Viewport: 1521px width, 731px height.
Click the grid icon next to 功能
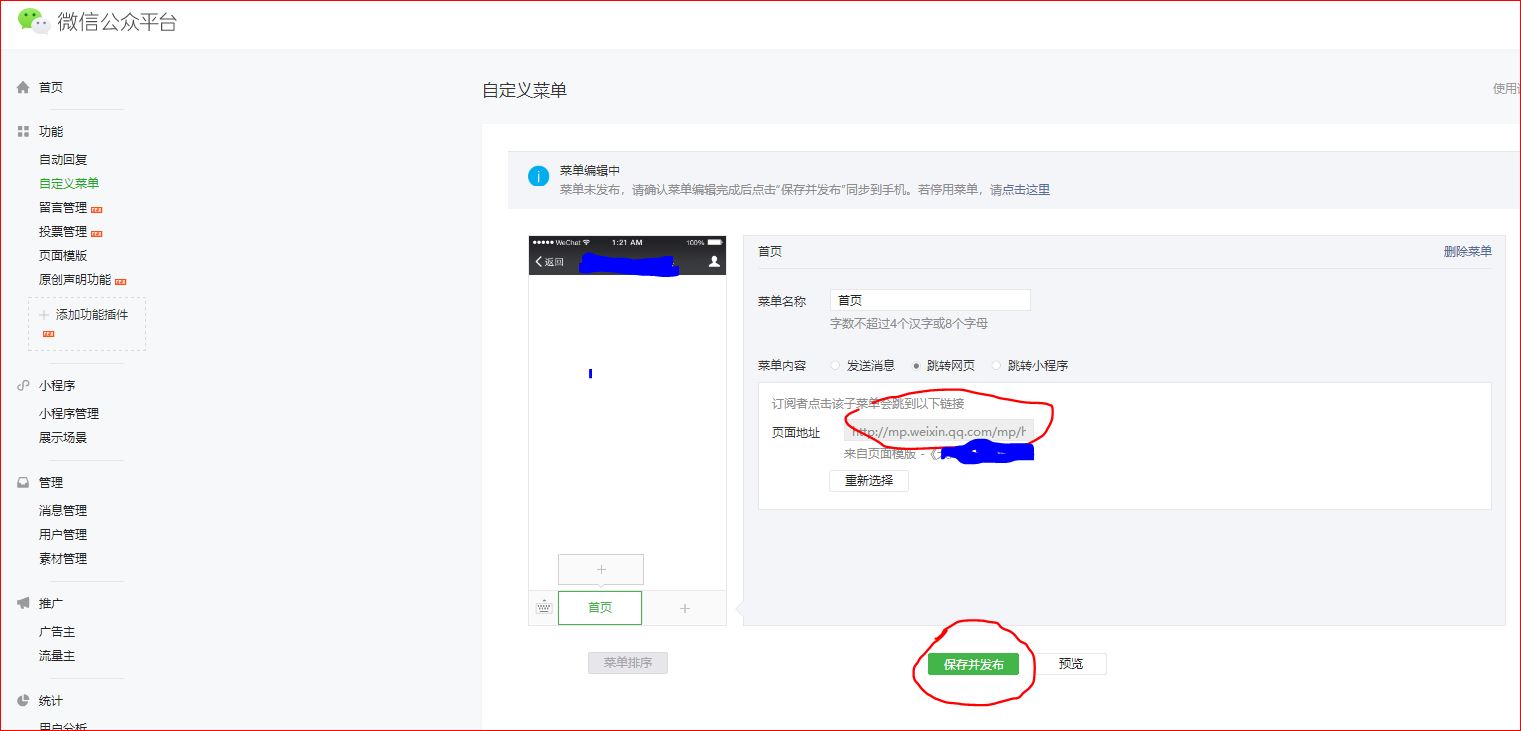click(x=23, y=132)
